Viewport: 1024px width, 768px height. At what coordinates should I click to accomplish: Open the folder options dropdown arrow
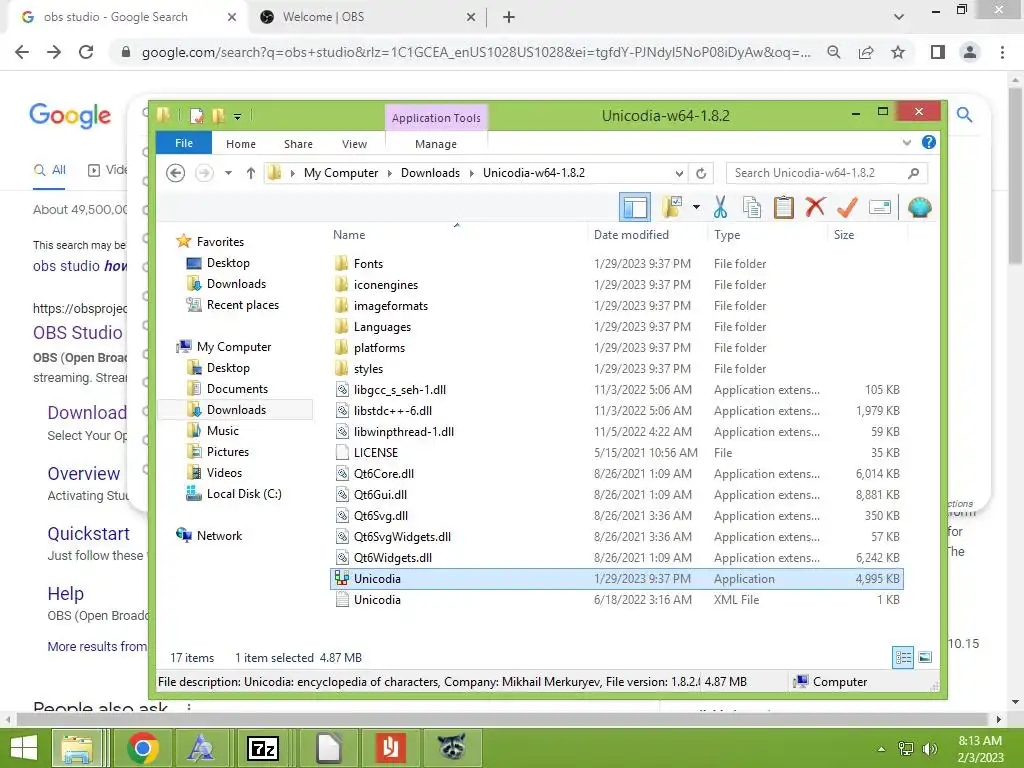tap(696, 208)
